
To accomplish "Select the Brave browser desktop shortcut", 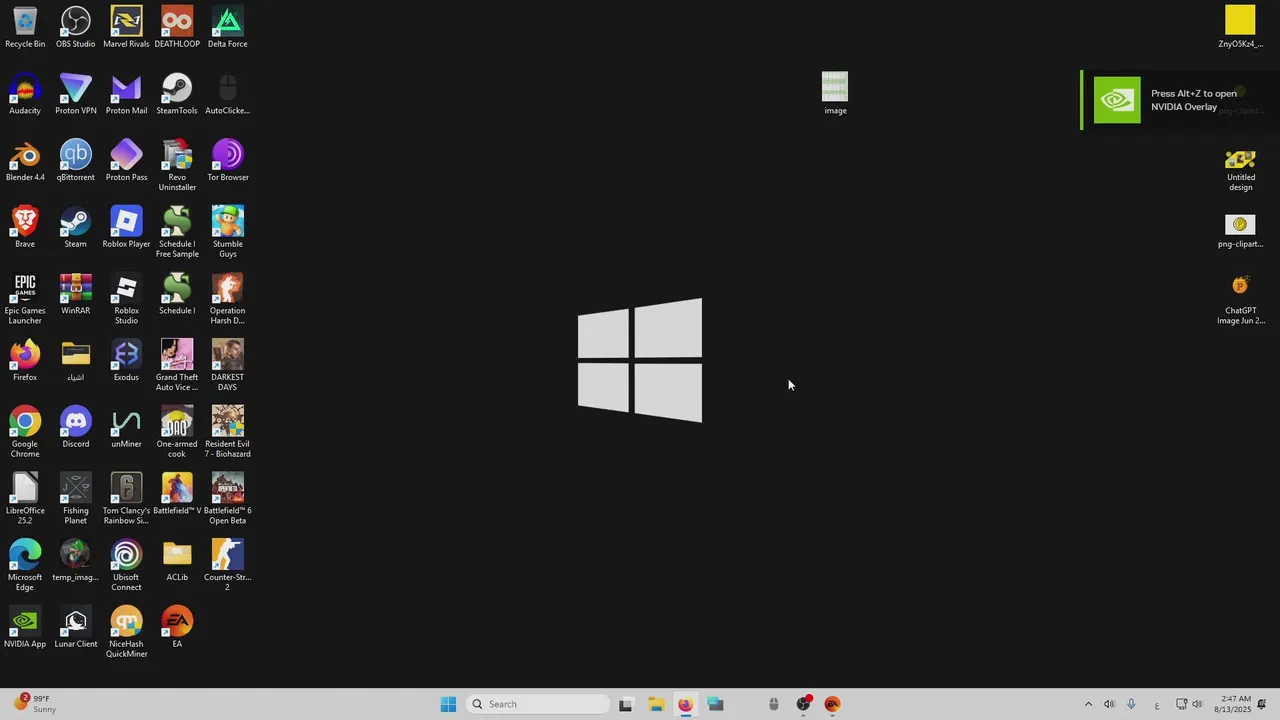I will (x=25, y=227).
